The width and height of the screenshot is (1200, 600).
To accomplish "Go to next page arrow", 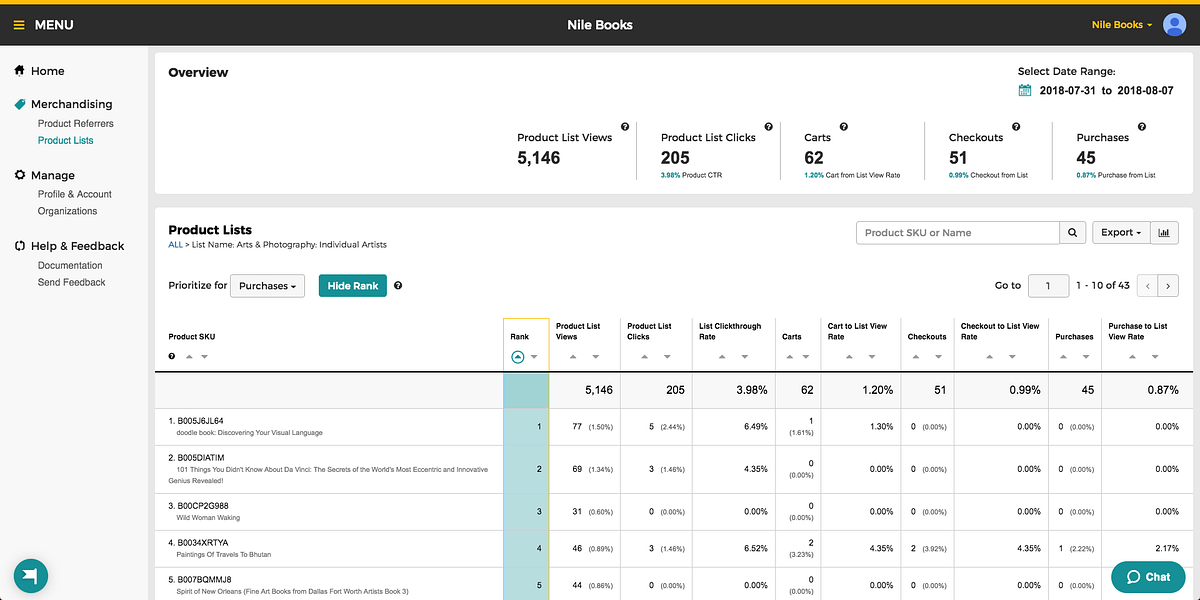I will 1172,286.
